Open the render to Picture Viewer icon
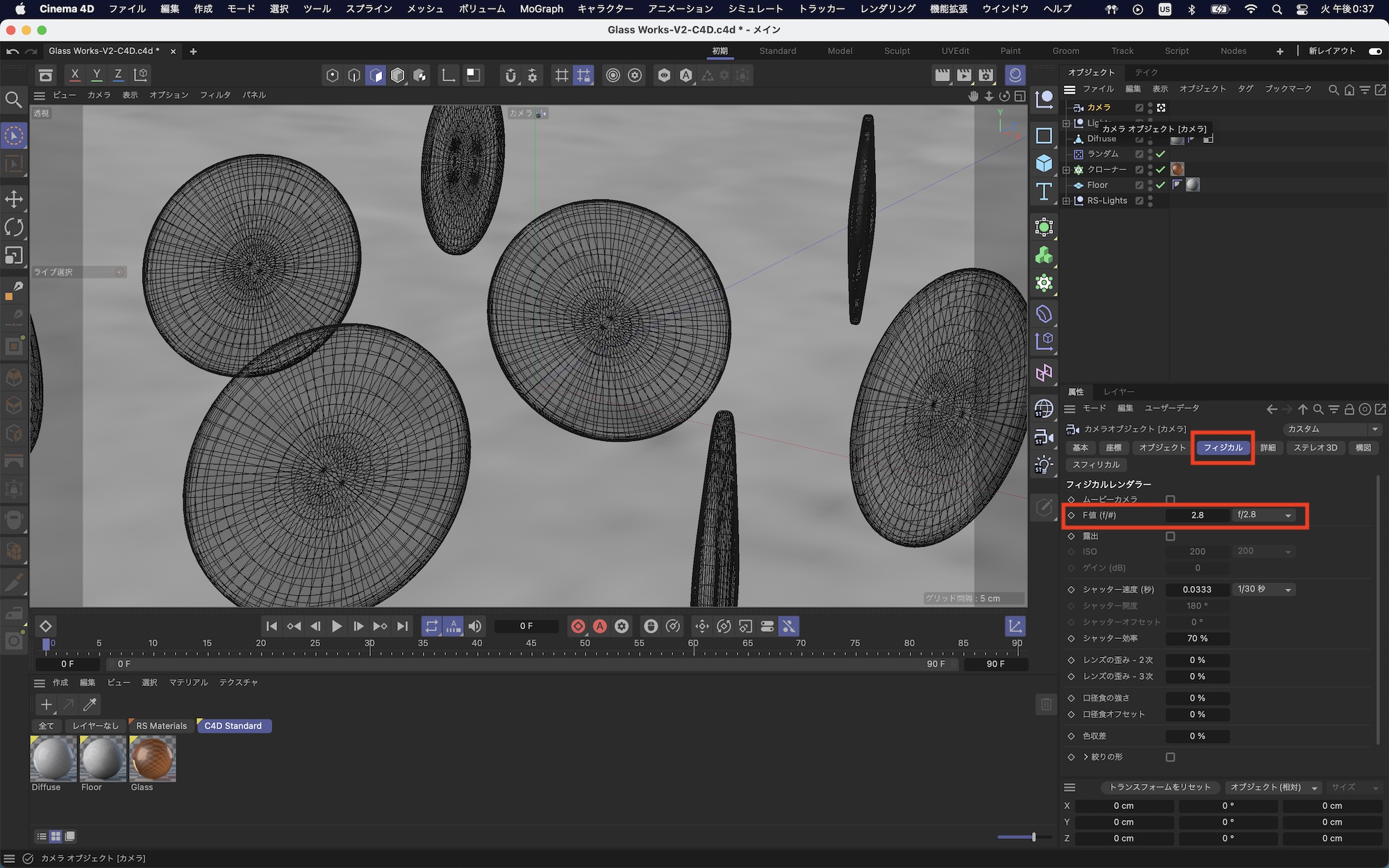Viewport: 1389px width, 868px height. (x=964, y=75)
